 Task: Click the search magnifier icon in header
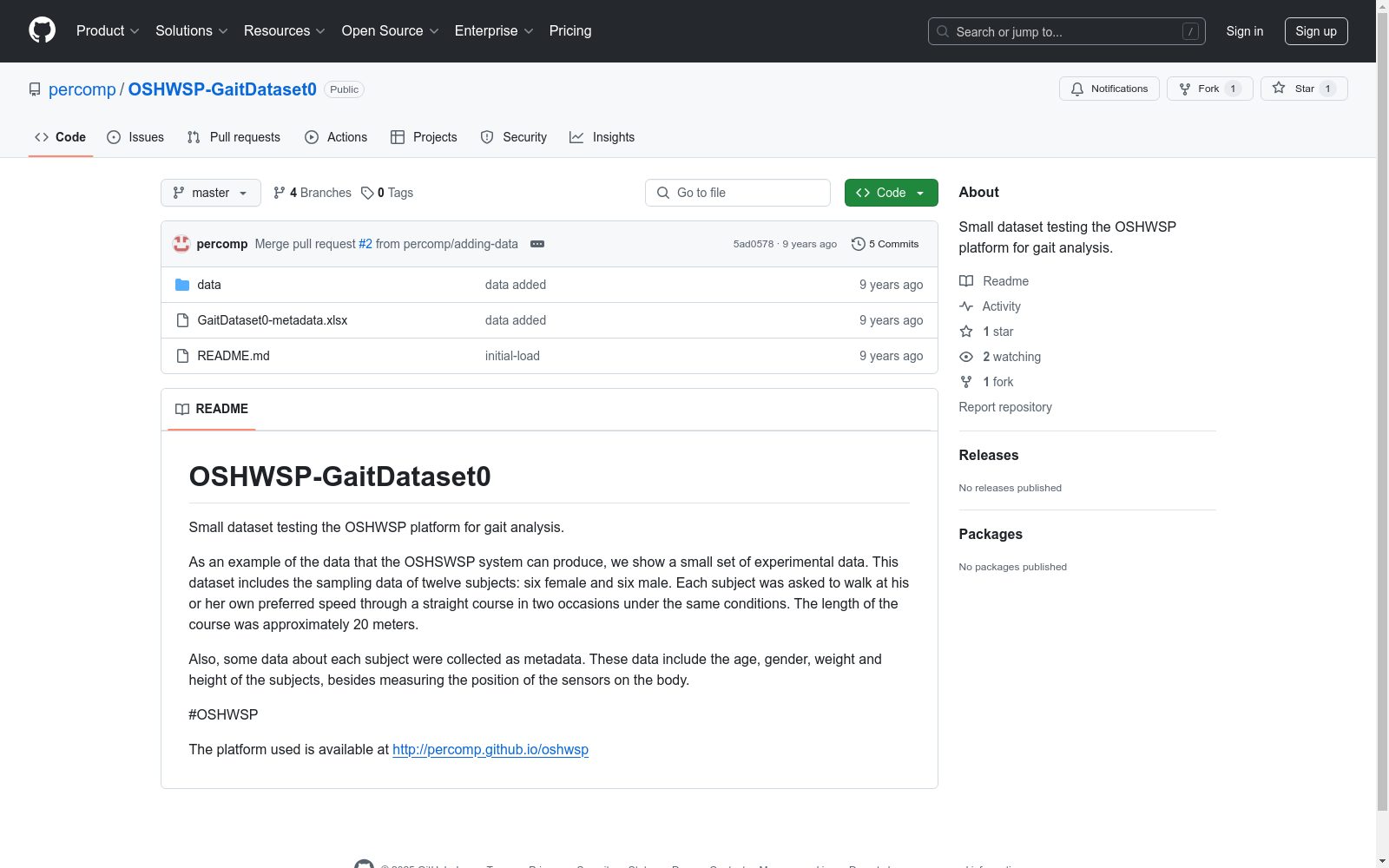click(943, 31)
